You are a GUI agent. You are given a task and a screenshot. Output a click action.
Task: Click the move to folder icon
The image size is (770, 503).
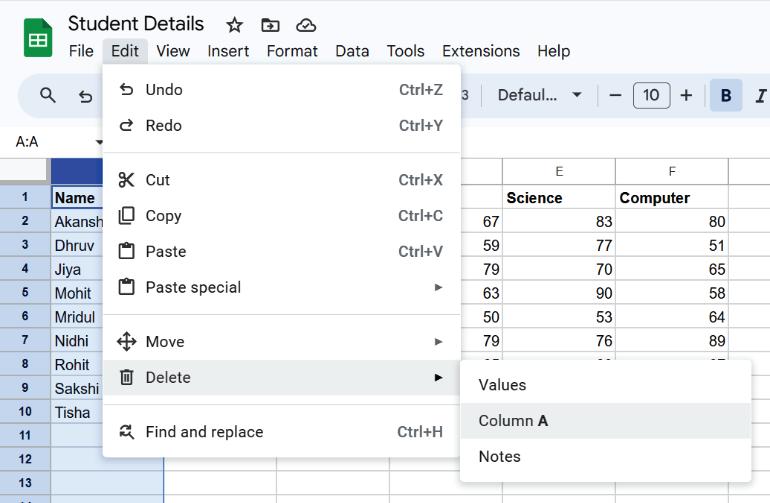(270, 25)
